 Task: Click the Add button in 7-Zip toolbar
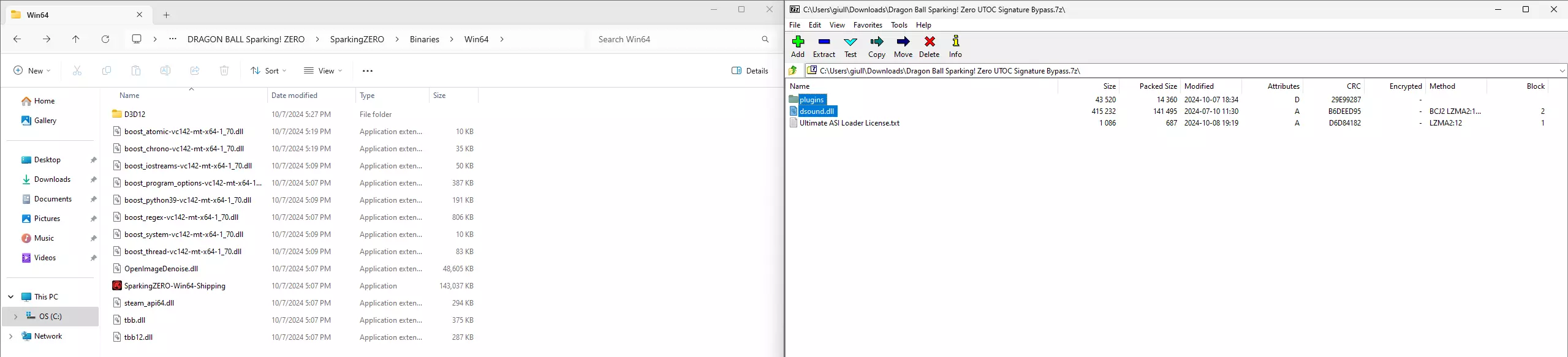point(798,47)
